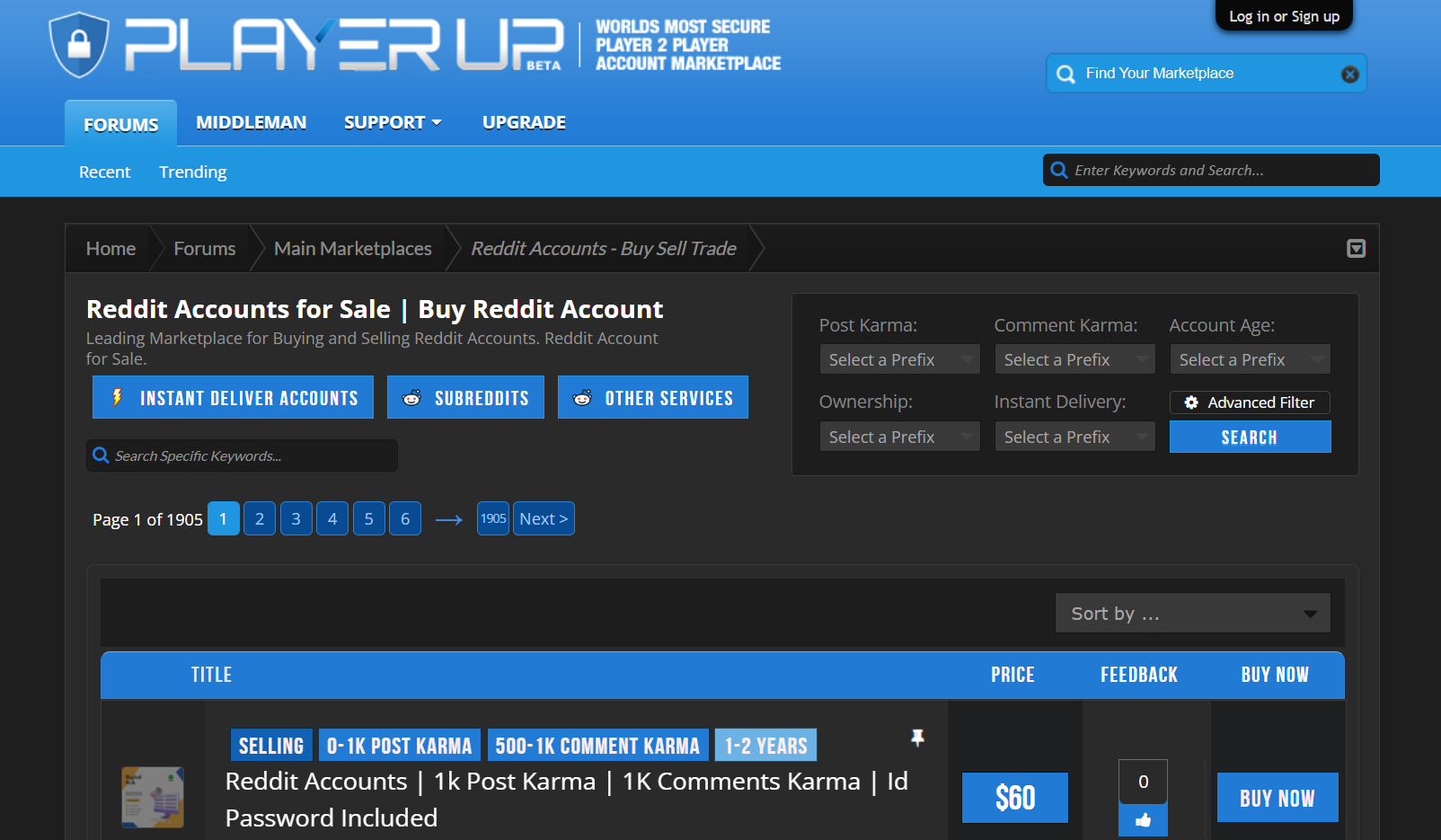Go to page 6

(x=405, y=518)
